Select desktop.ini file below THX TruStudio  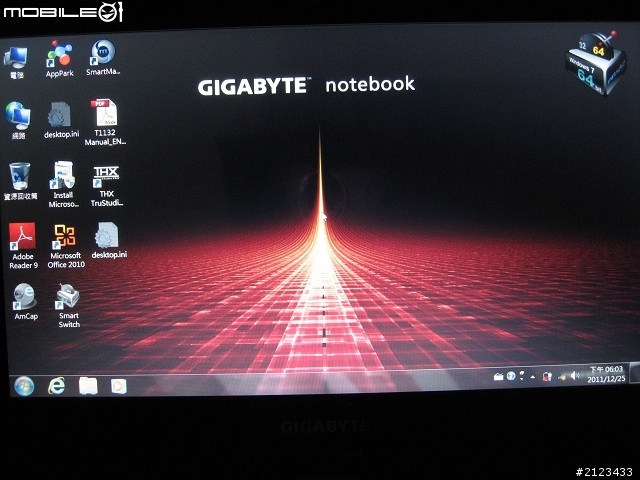(x=109, y=241)
